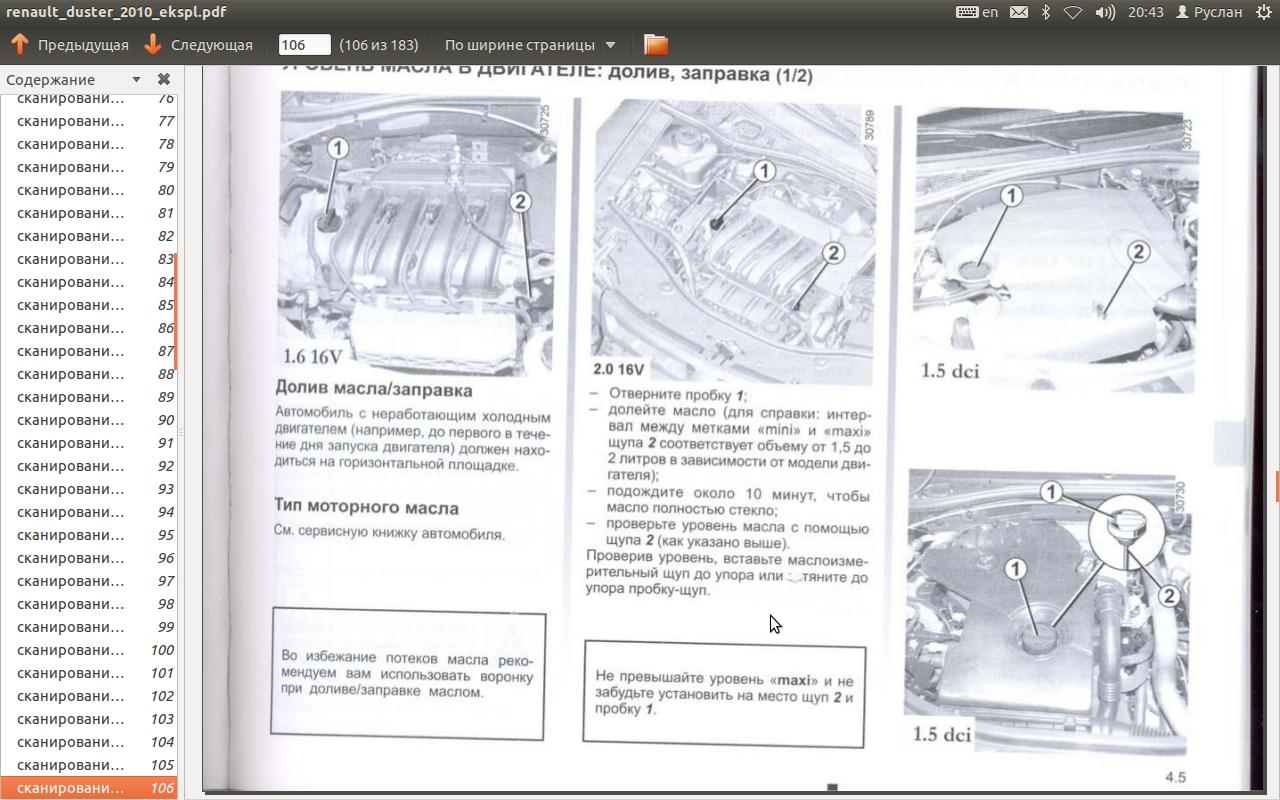Click the sidebar contents scrollbar

tap(176, 310)
